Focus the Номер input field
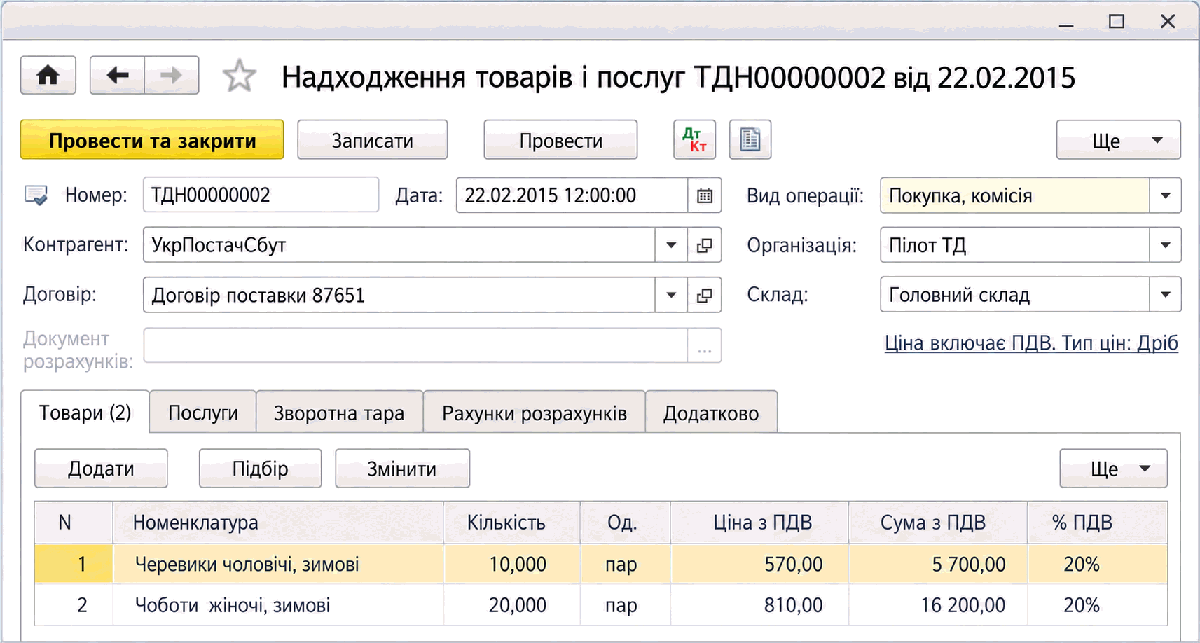 click(x=261, y=195)
